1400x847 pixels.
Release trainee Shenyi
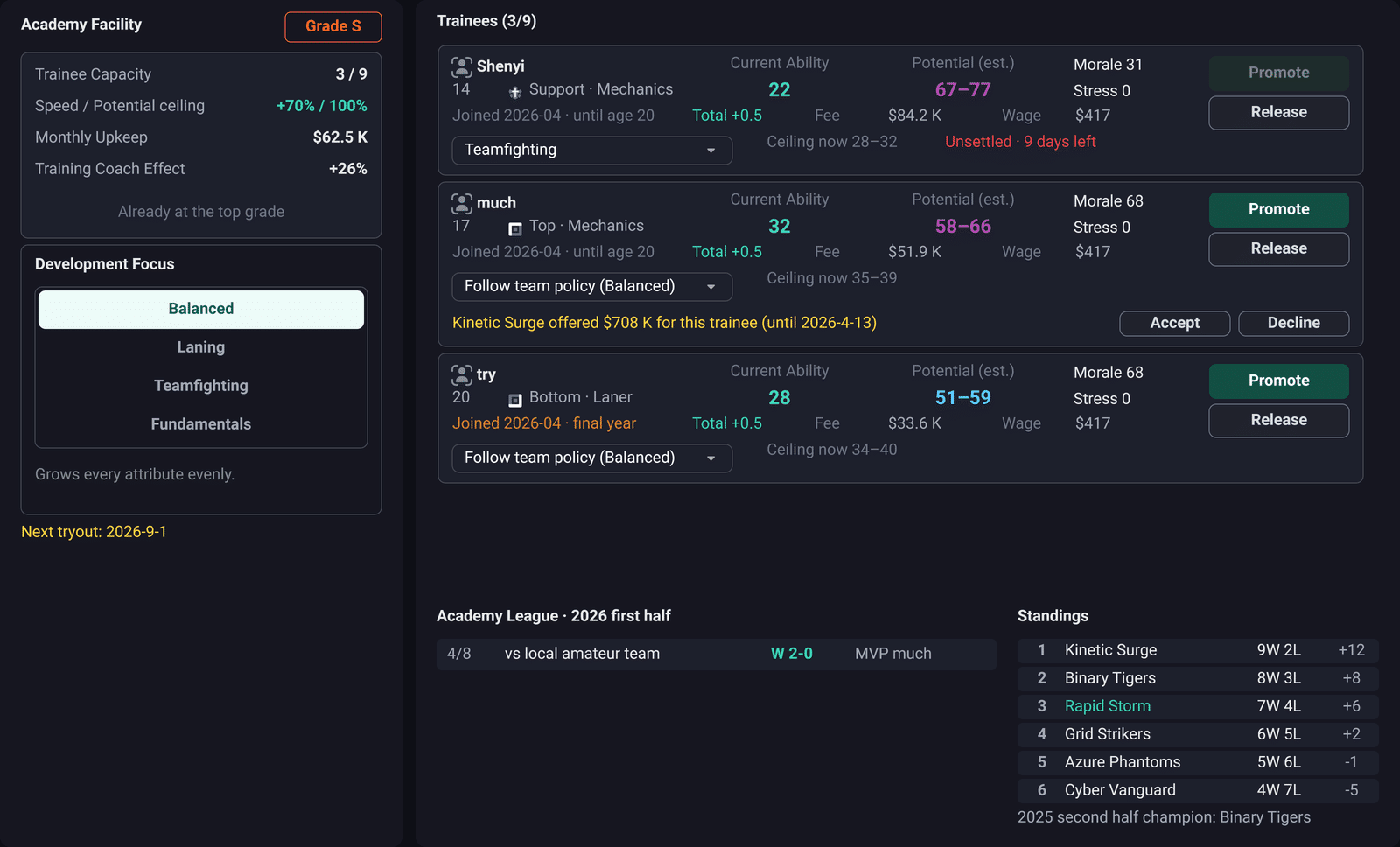click(x=1279, y=113)
